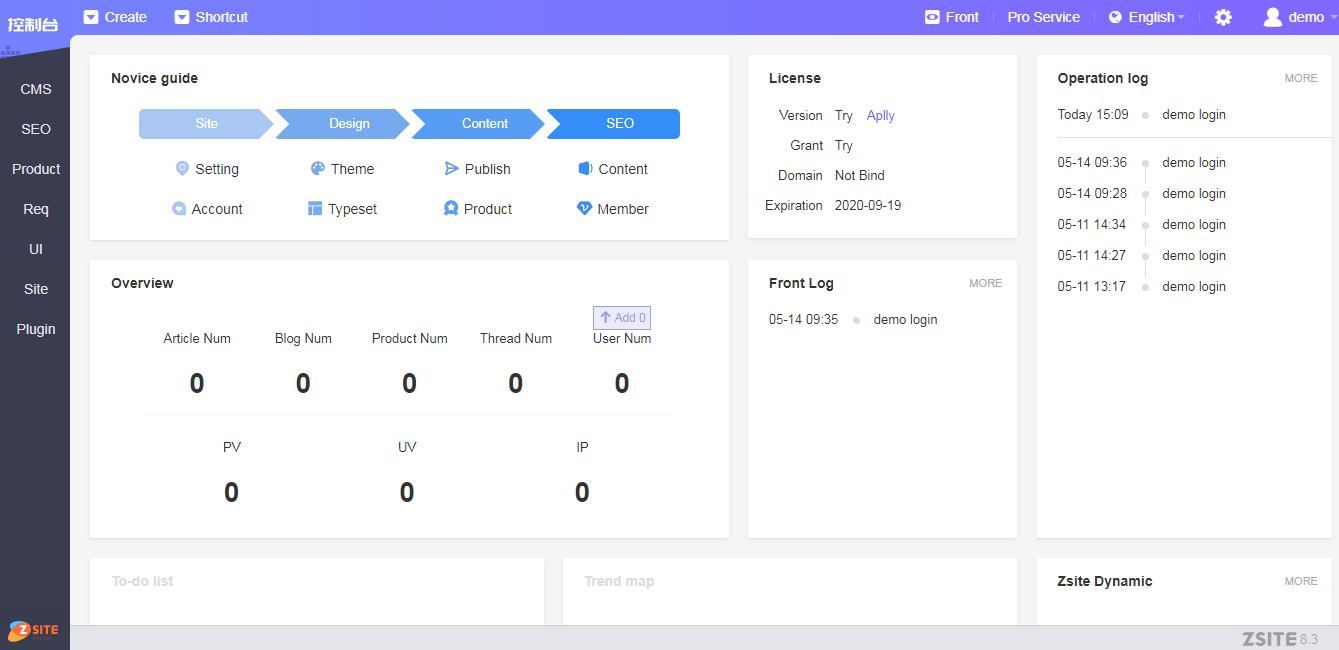Screen dimensions: 1339x650
Task: Click the Typeset layout icon
Action: (x=315, y=209)
